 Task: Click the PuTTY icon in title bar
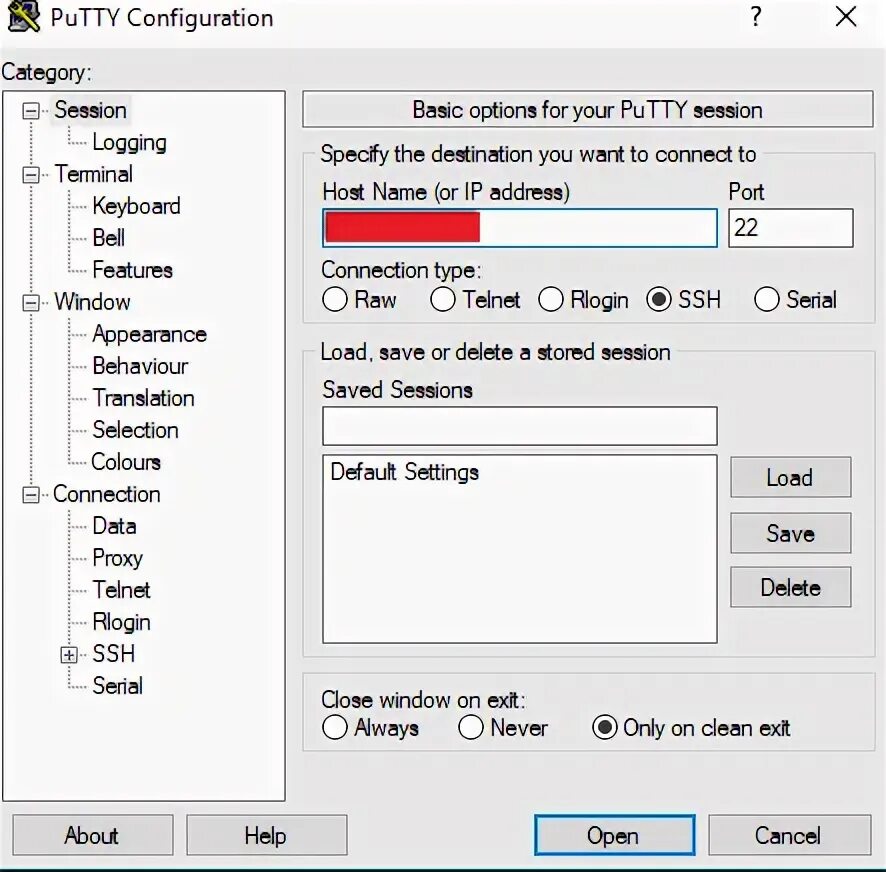24,17
